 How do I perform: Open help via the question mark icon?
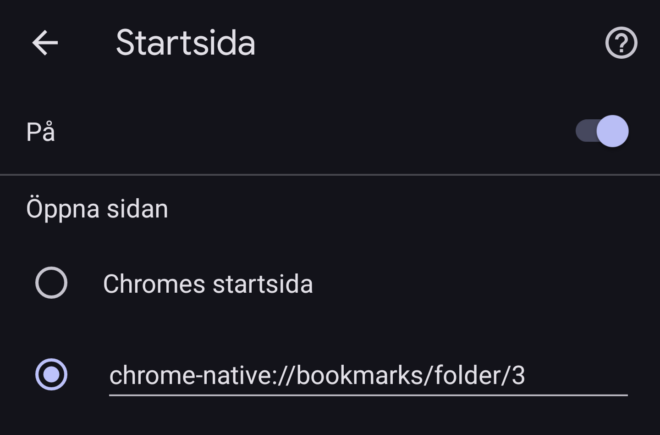(621, 43)
